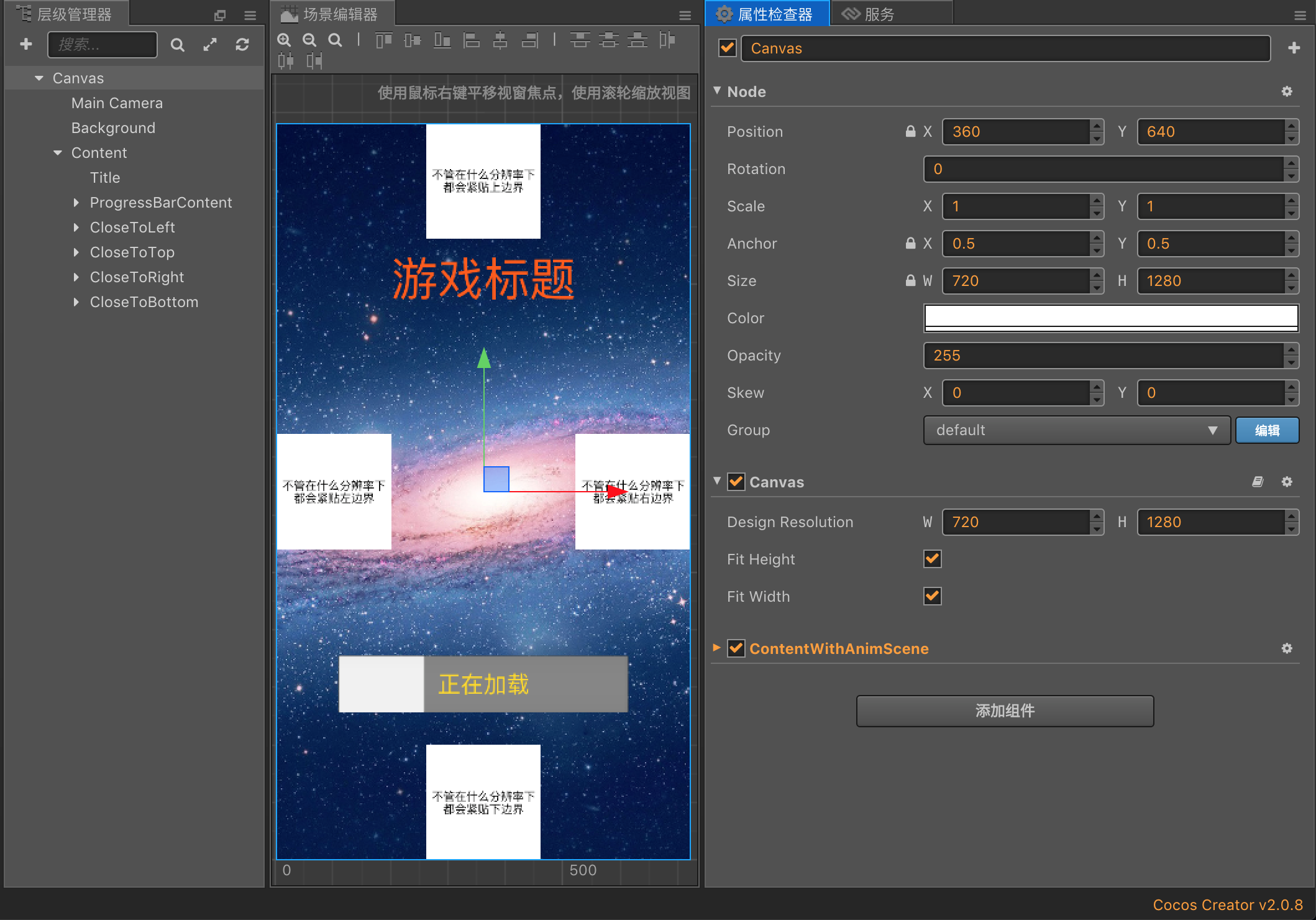Toggle the Fit Height checkbox
Screen dimensions: 1316x920
pyautogui.click(x=932, y=559)
